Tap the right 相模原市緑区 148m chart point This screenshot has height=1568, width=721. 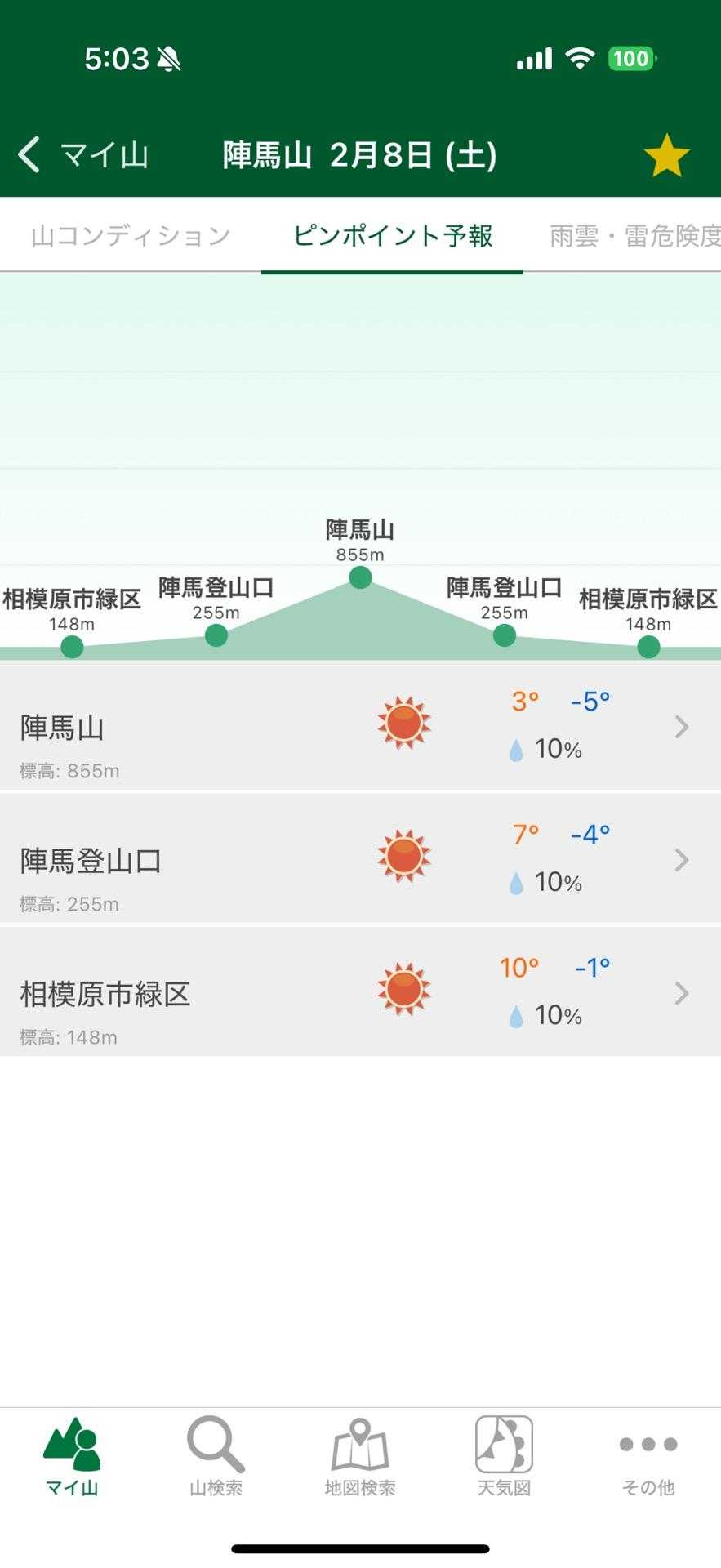648,648
